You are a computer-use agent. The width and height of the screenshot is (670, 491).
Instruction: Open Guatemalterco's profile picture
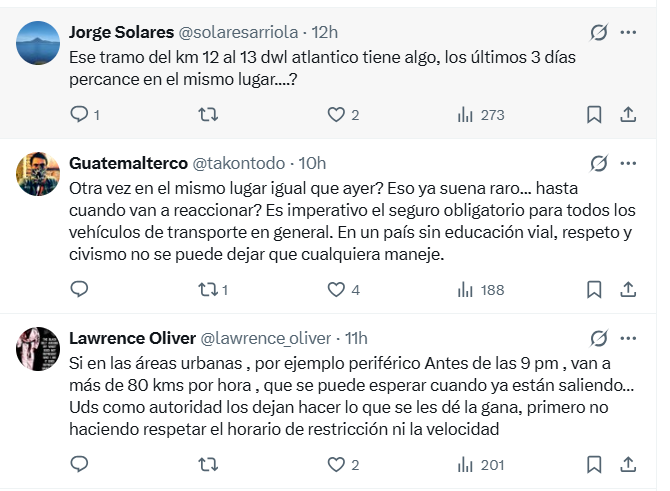(38, 175)
